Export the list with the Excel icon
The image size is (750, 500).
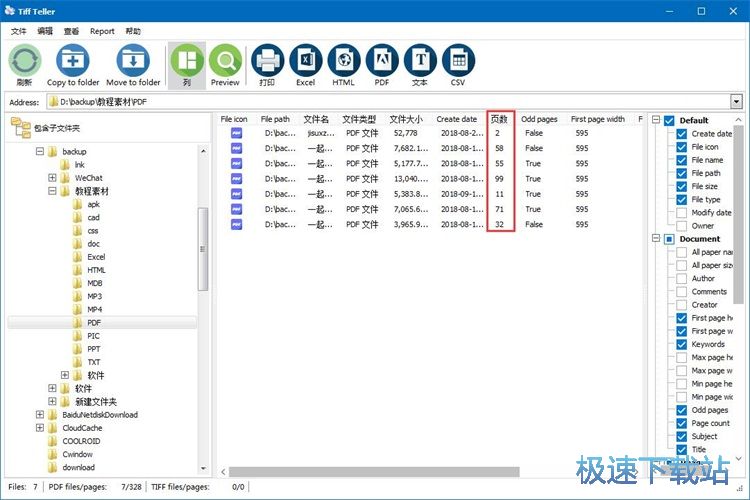pos(305,62)
